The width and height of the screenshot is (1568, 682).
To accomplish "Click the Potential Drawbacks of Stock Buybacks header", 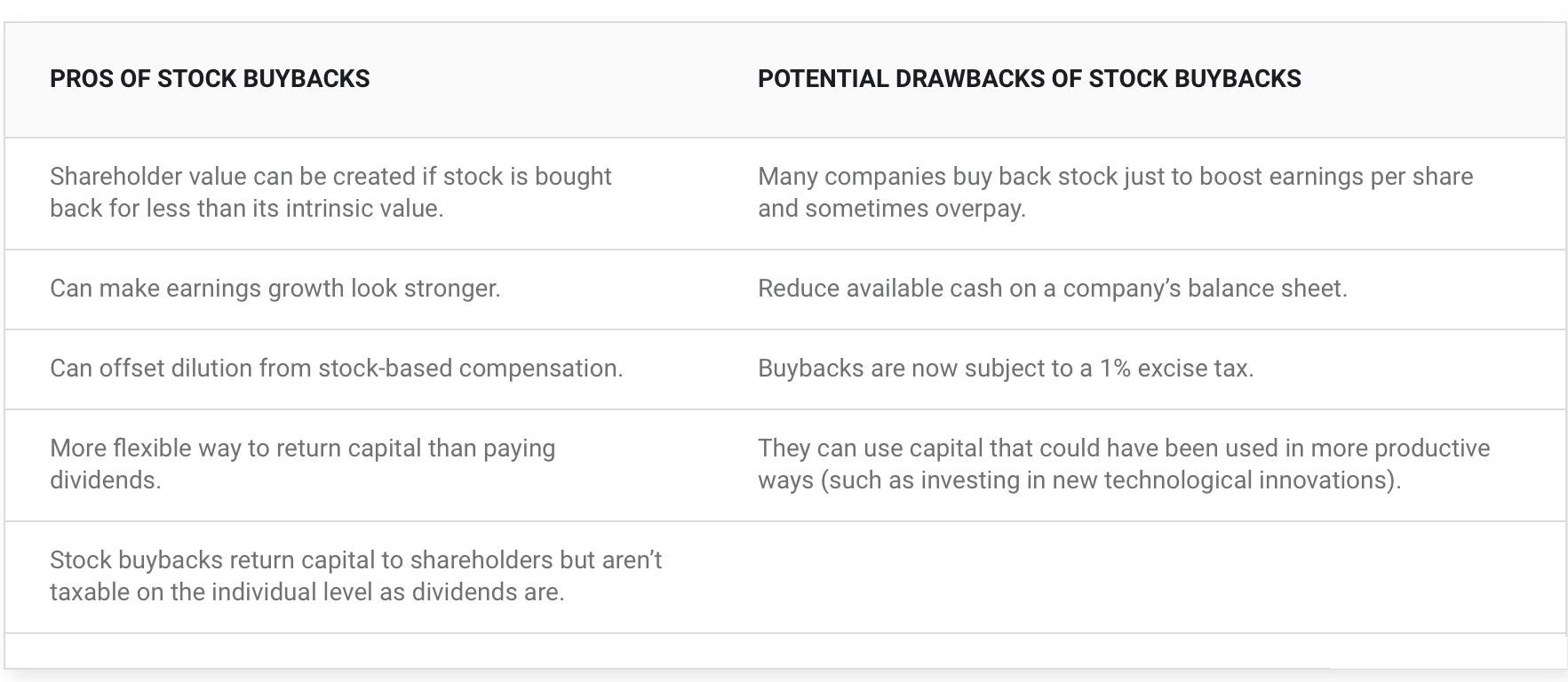I will [x=1029, y=78].
